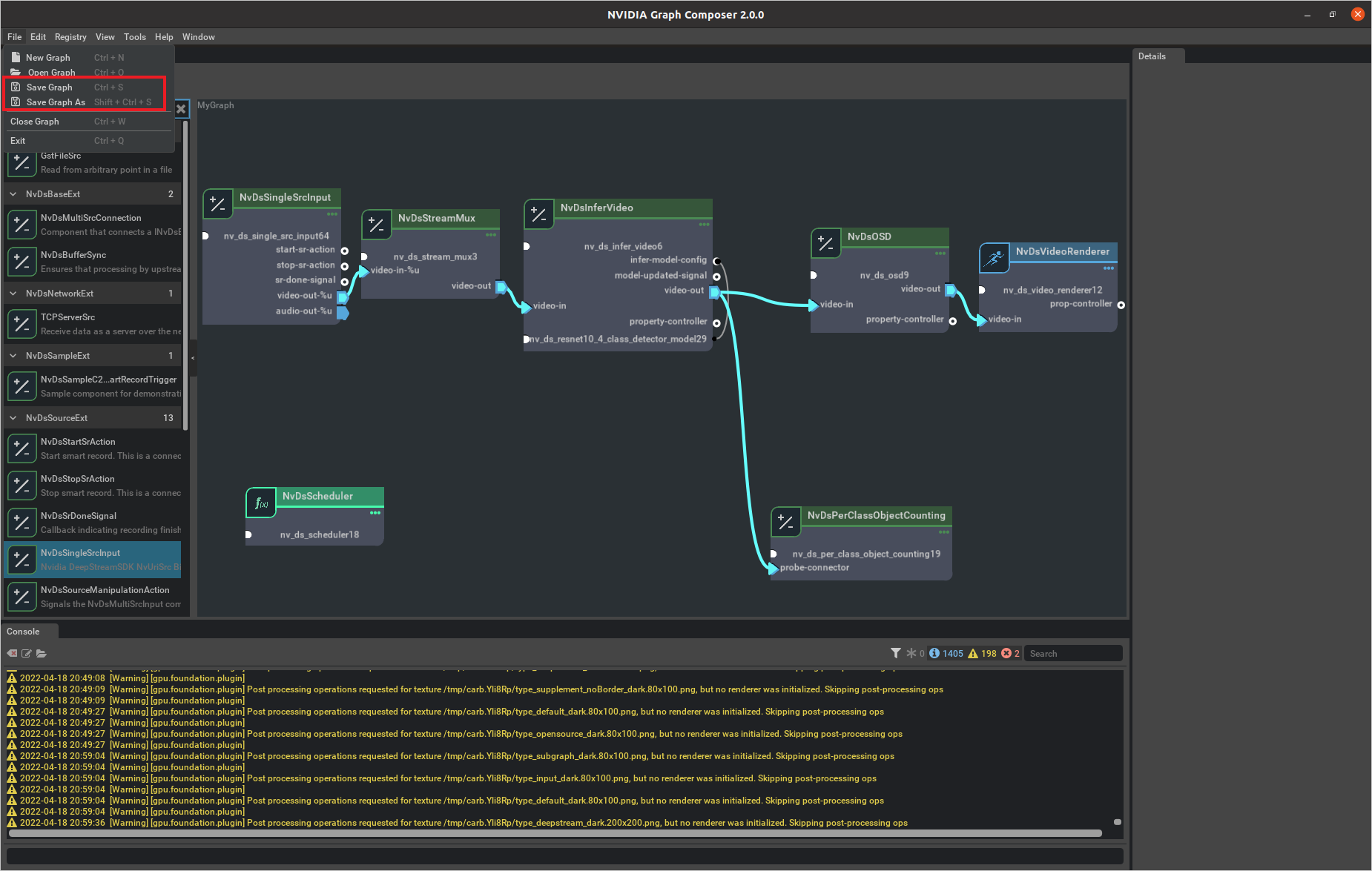Click the NvDsOSD node icon

825,243
